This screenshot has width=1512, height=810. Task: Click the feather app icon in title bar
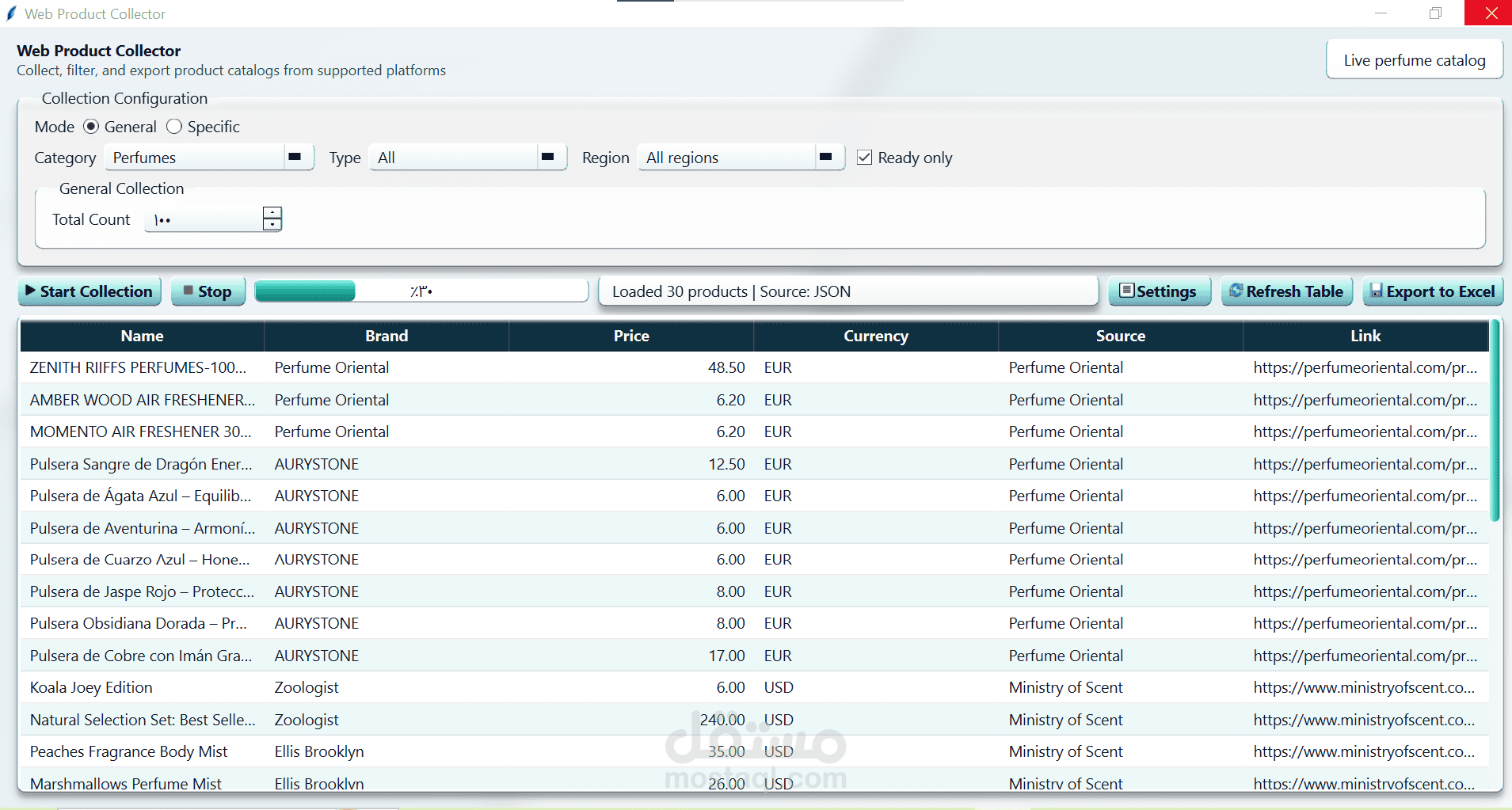[x=11, y=13]
